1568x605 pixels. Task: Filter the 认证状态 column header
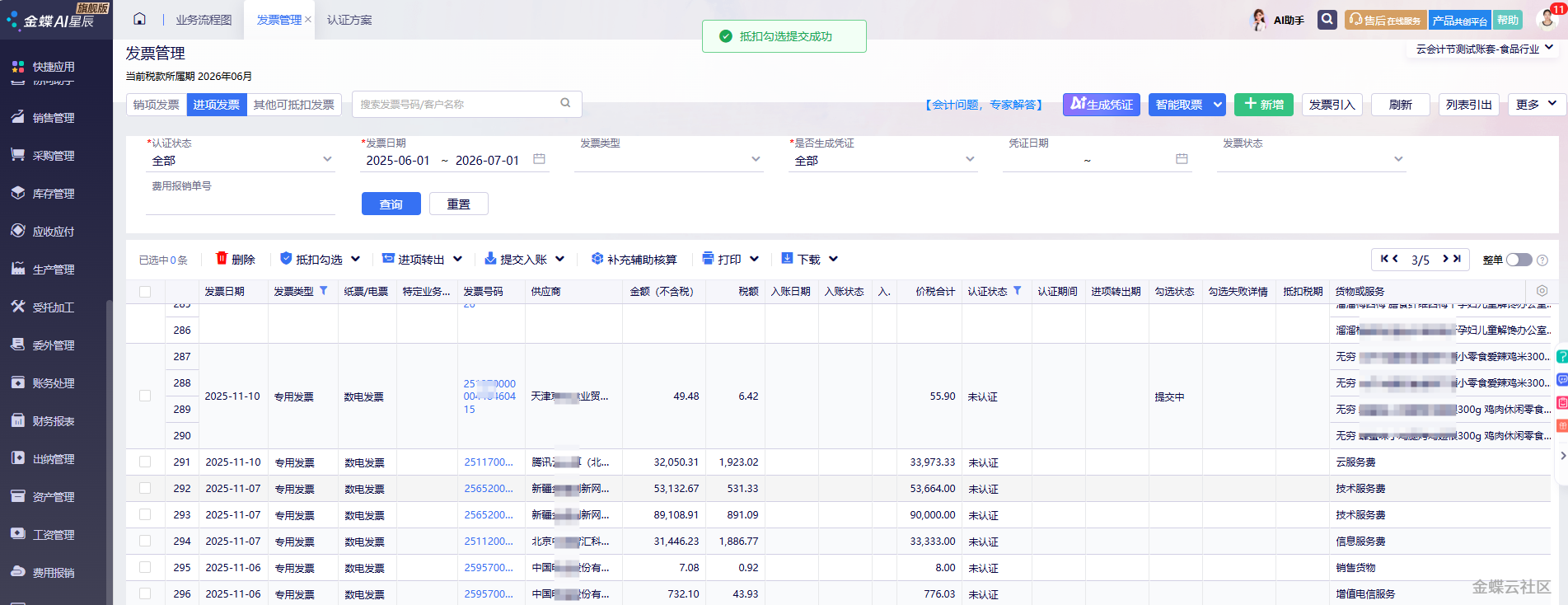click(x=1018, y=291)
